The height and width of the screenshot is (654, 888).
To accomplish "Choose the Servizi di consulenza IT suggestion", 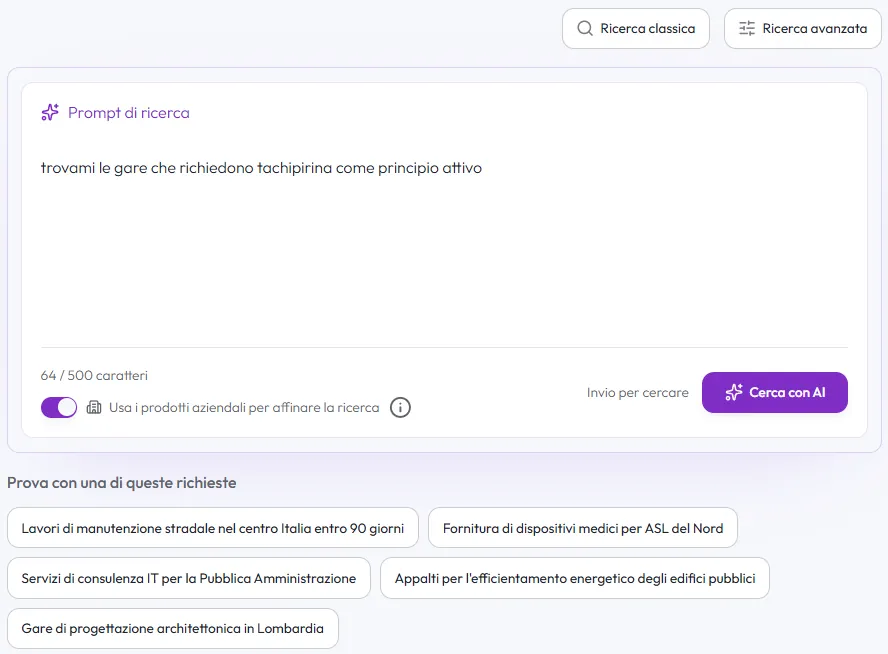I will point(189,578).
